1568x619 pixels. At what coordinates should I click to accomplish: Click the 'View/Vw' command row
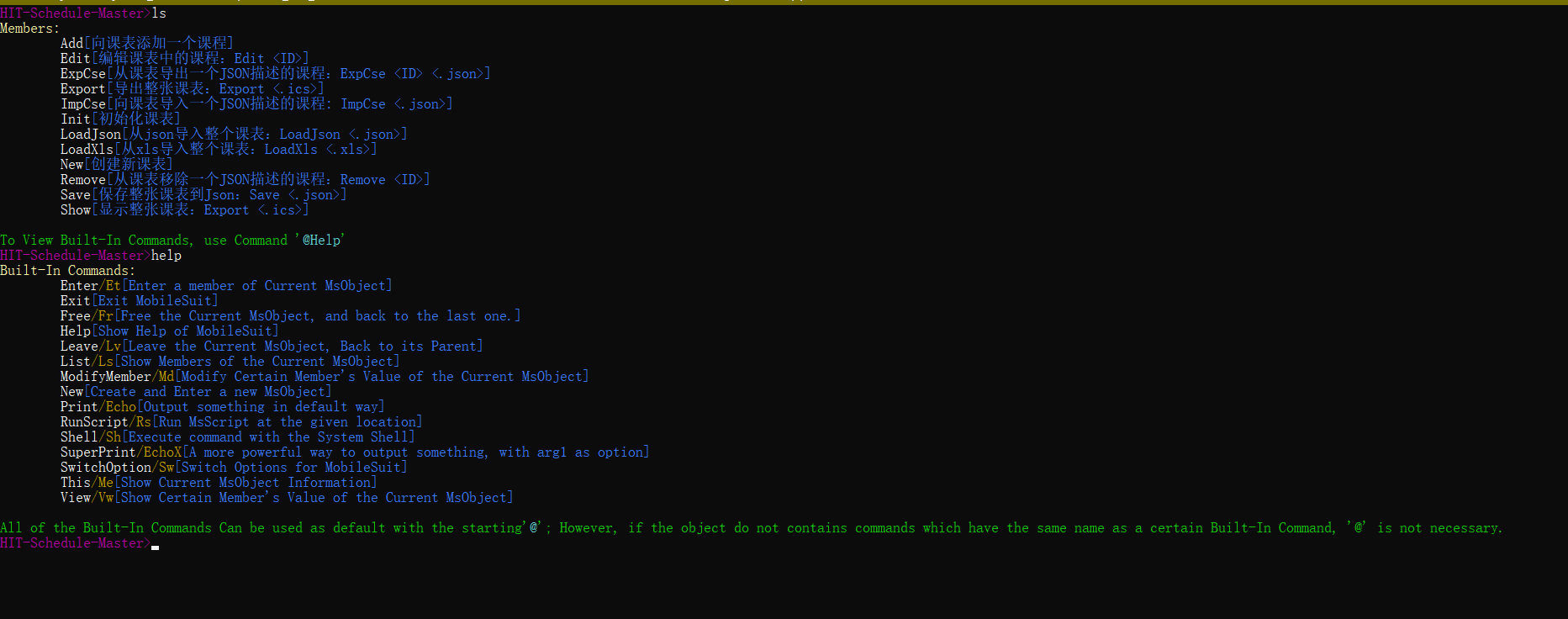287,497
